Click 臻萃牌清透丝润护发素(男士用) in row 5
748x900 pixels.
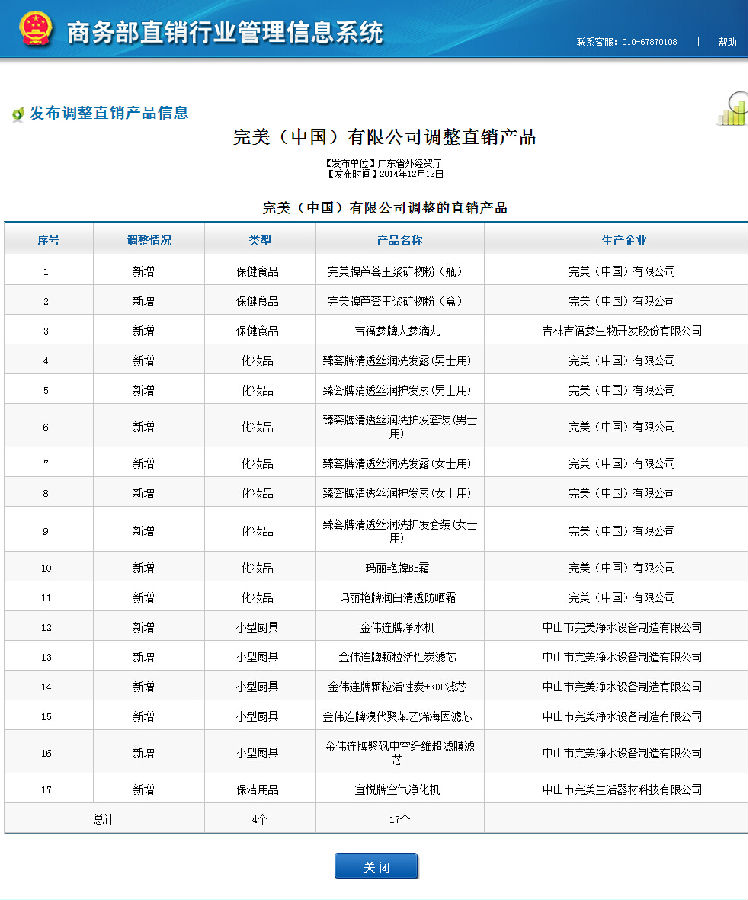(397, 391)
